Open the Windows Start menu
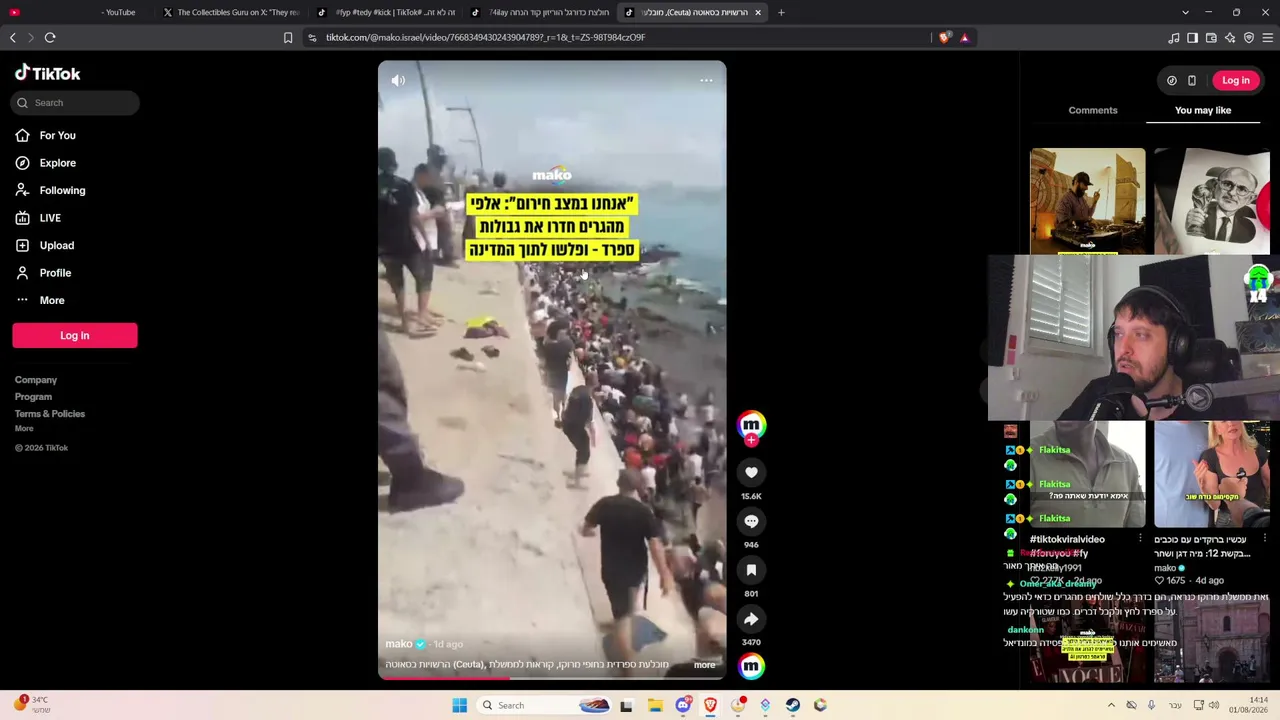The width and height of the screenshot is (1280, 720). 459,705
